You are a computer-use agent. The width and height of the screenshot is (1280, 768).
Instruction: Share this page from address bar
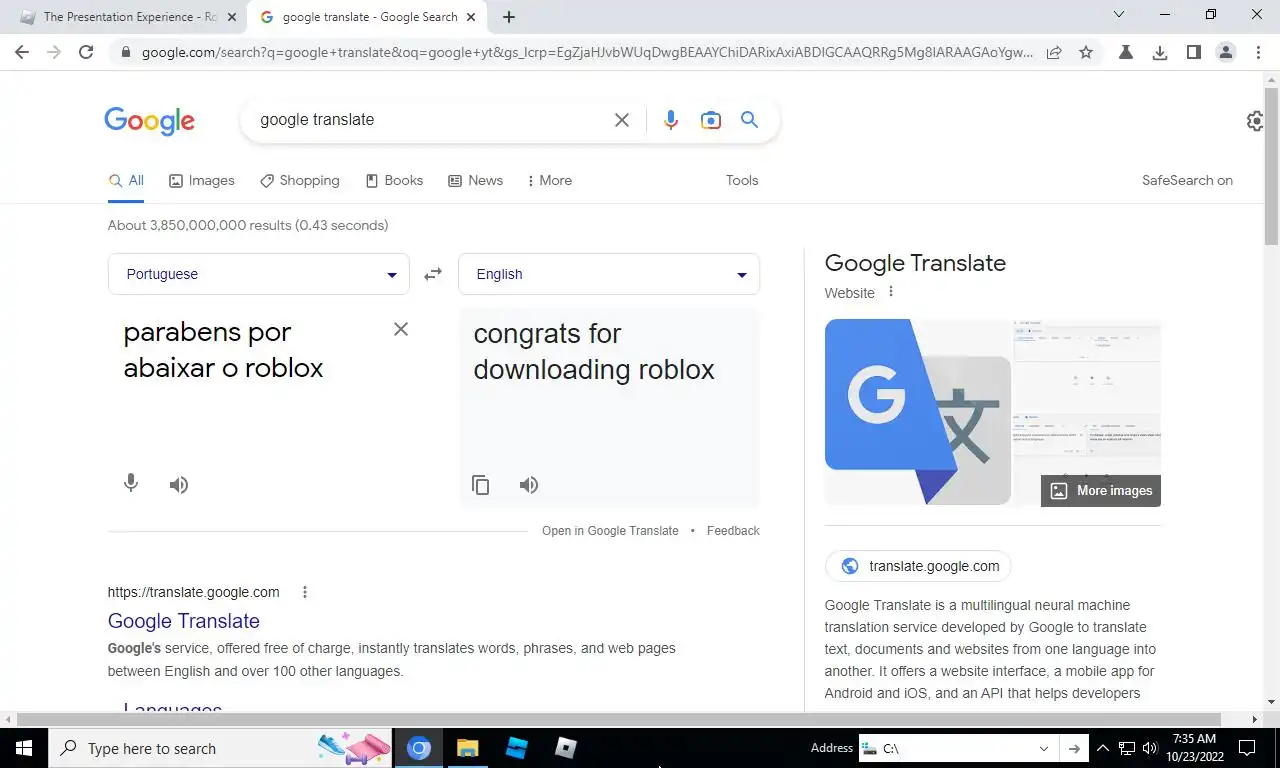click(1054, 52)
